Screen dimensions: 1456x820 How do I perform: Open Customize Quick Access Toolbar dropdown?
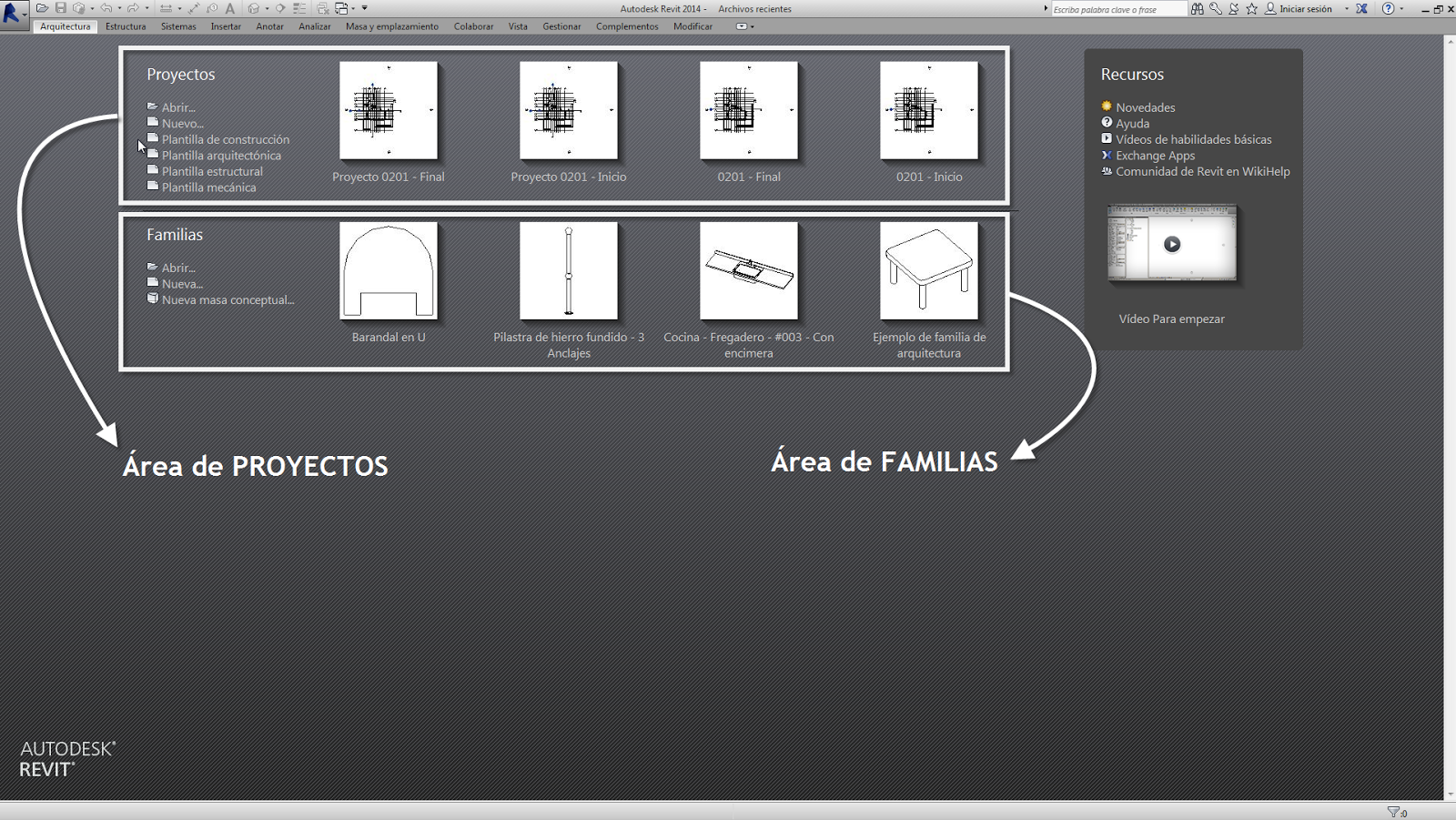(x=364, y=8)
